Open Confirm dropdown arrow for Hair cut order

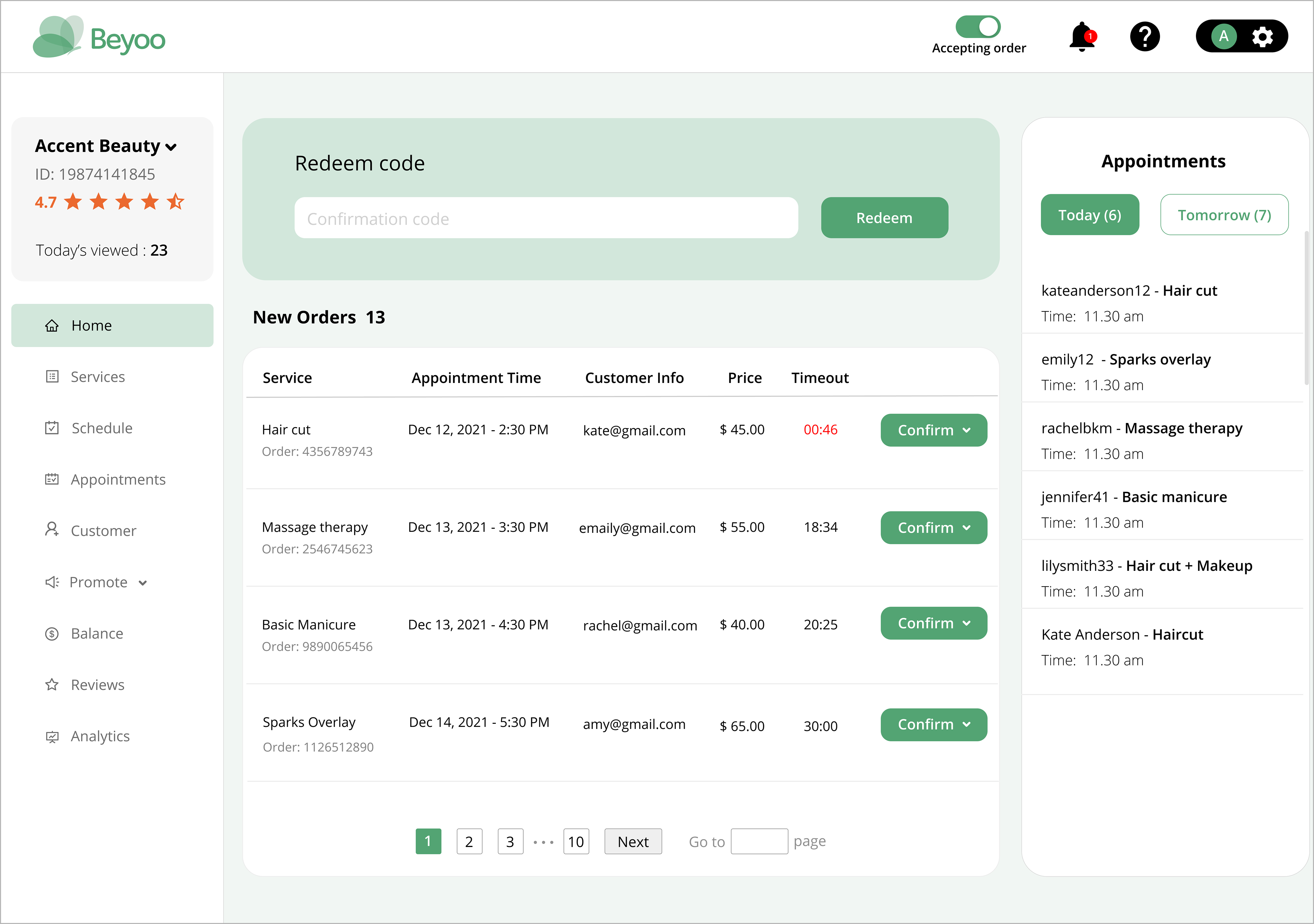click(967, 431)
